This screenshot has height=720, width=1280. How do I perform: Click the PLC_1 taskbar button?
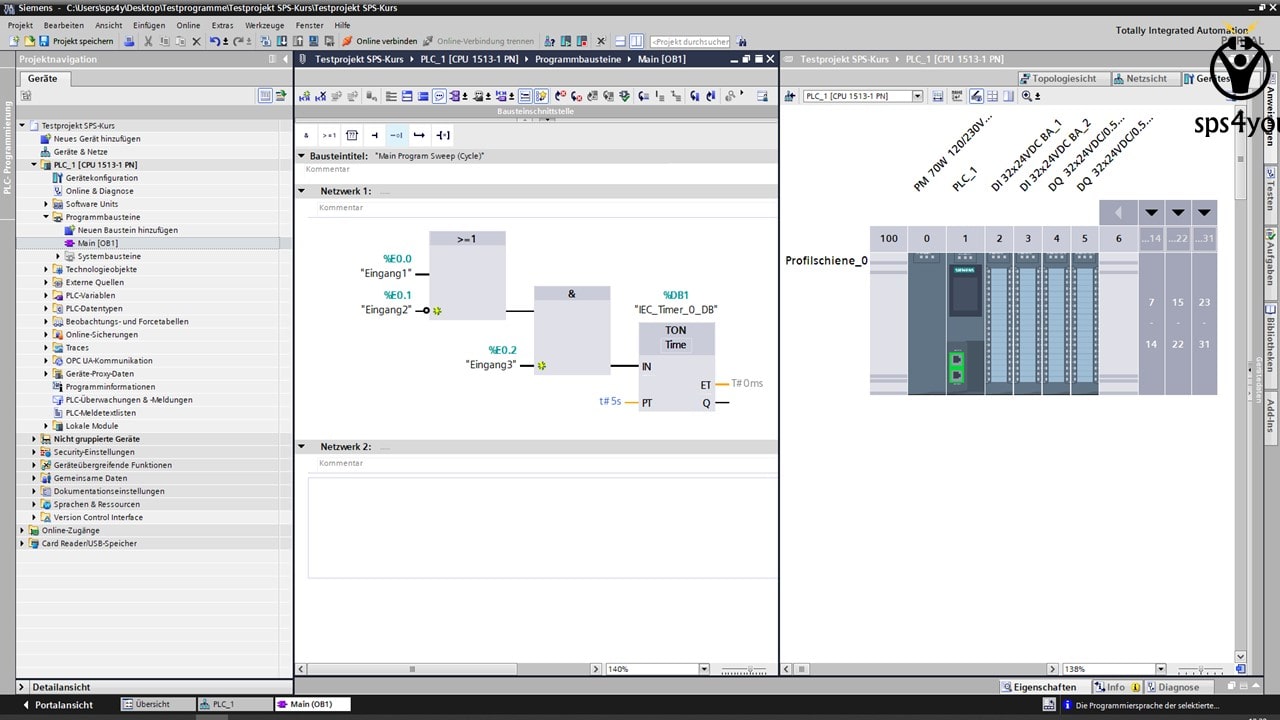(x=234, y=704)
